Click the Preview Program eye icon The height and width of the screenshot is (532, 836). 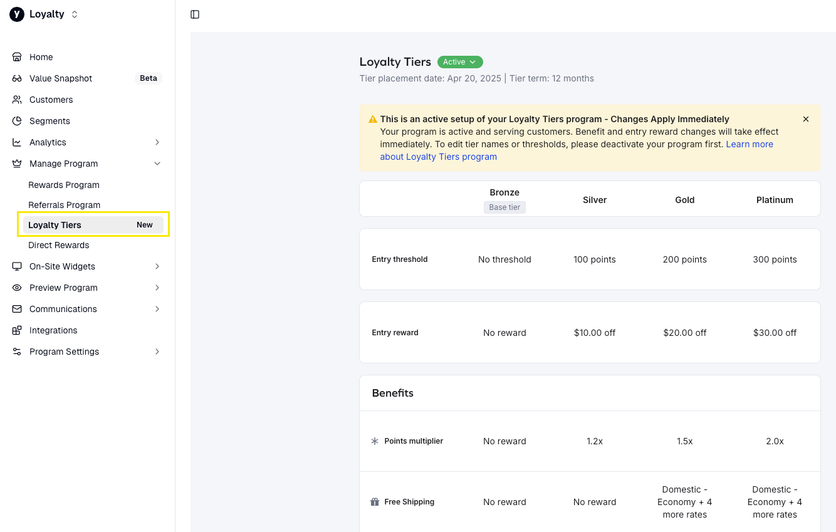pos(17,287)
